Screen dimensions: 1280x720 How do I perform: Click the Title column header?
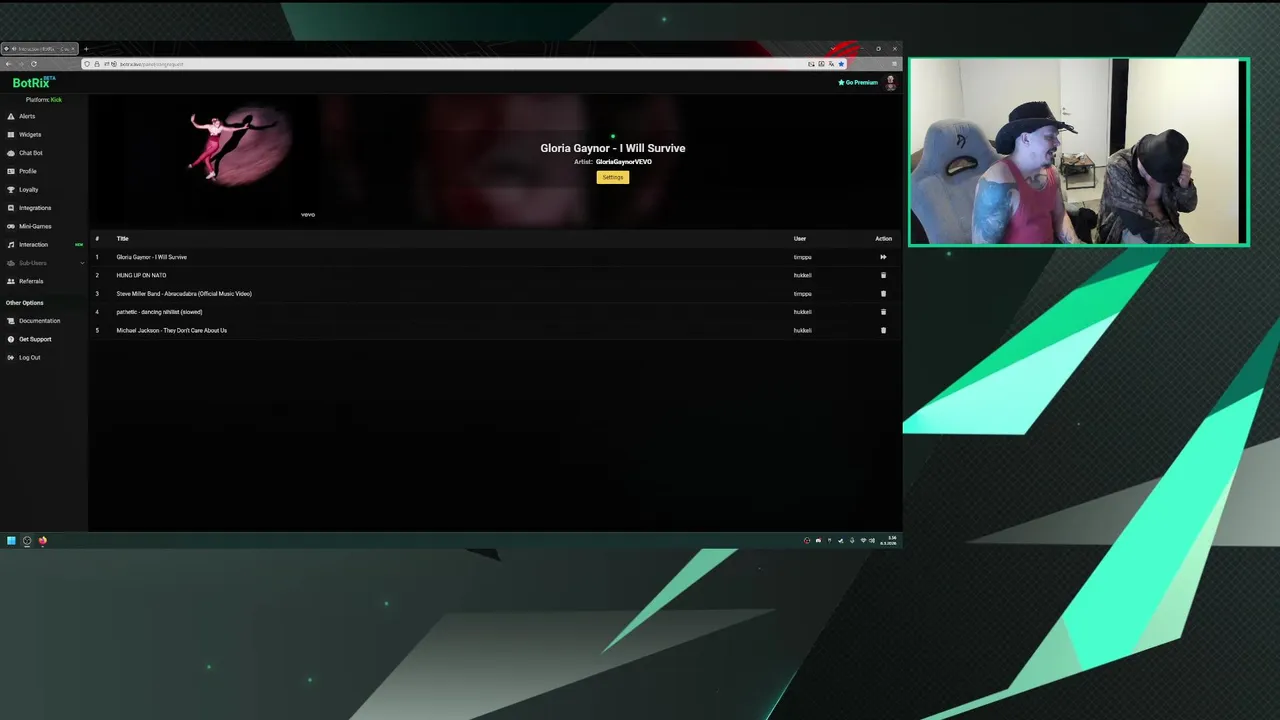click(x=122, y=239)
